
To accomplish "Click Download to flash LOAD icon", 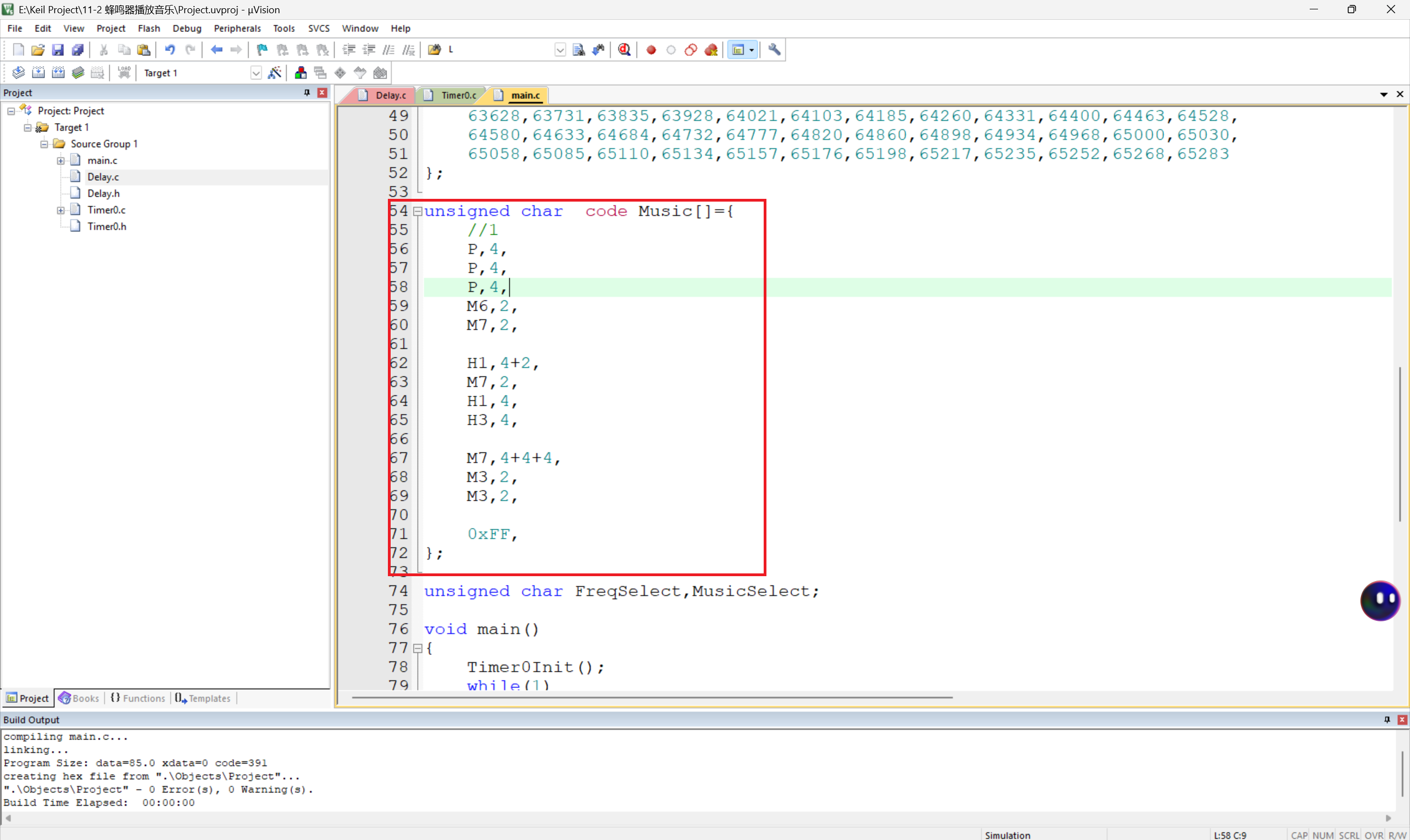I will point(124,73).
